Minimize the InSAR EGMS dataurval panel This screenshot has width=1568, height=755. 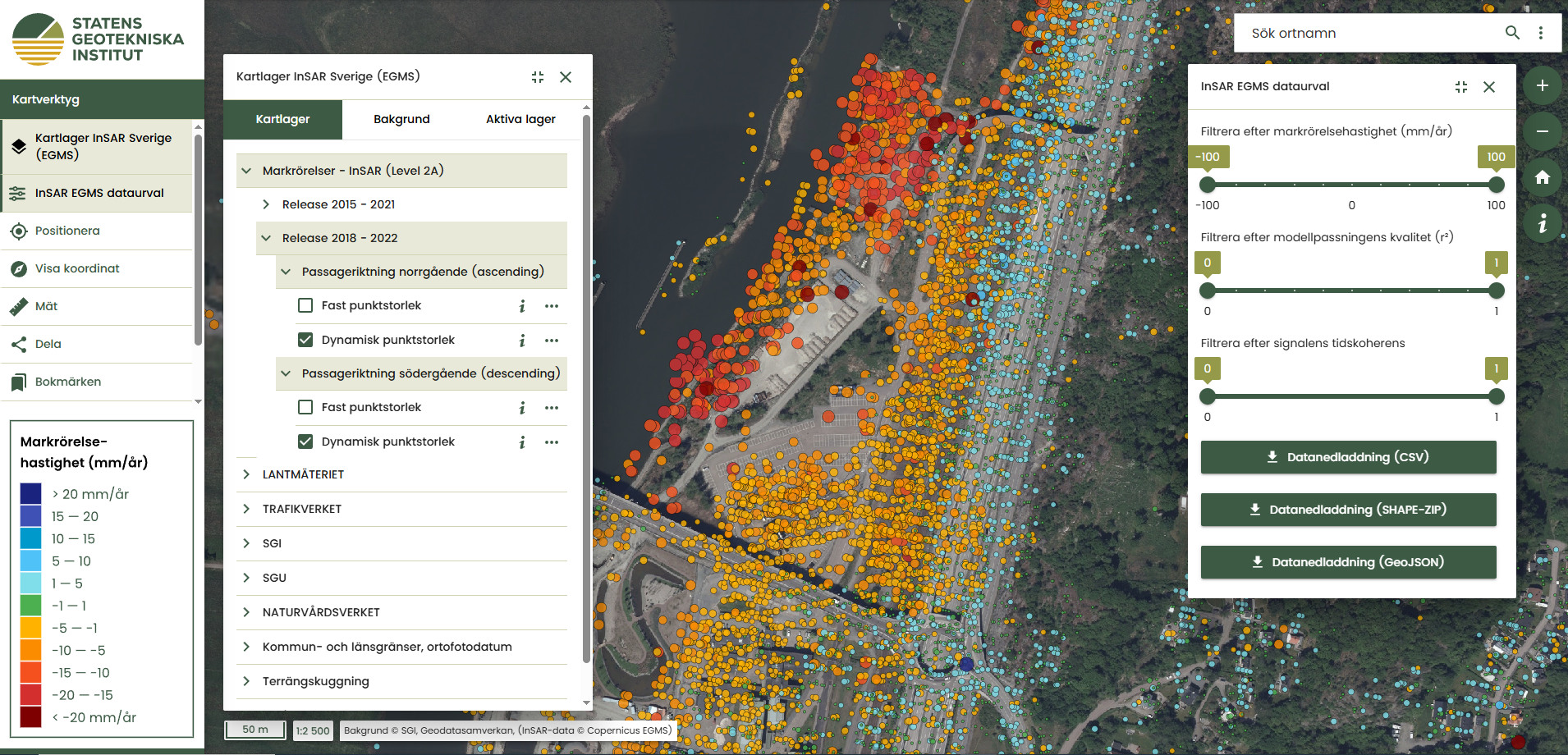[x=1461, y=87]
